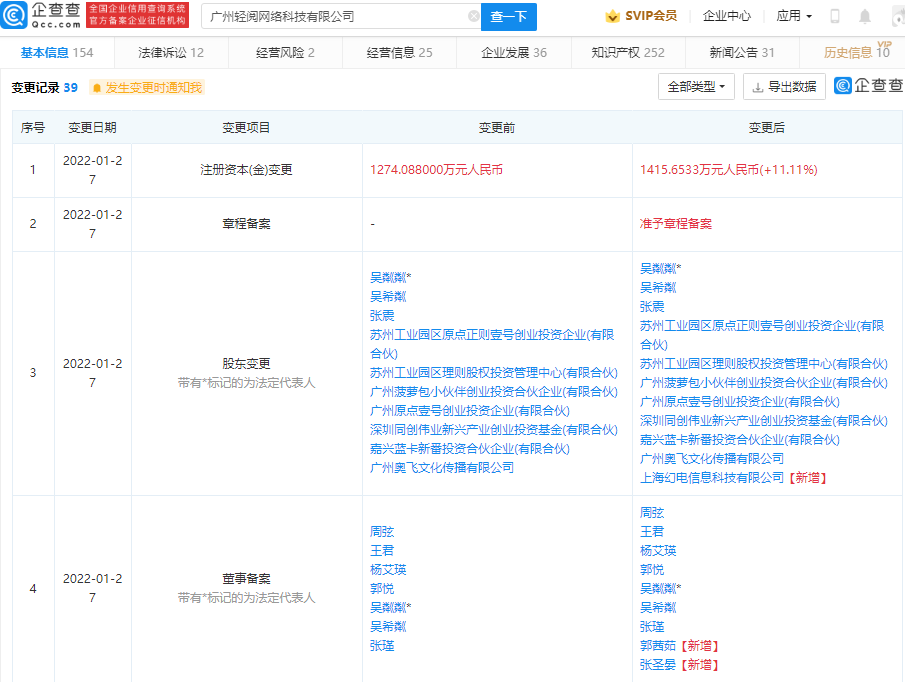Open 企业中心 link
The width and height of the screenshot is (905, 682).
coord(727,16)
